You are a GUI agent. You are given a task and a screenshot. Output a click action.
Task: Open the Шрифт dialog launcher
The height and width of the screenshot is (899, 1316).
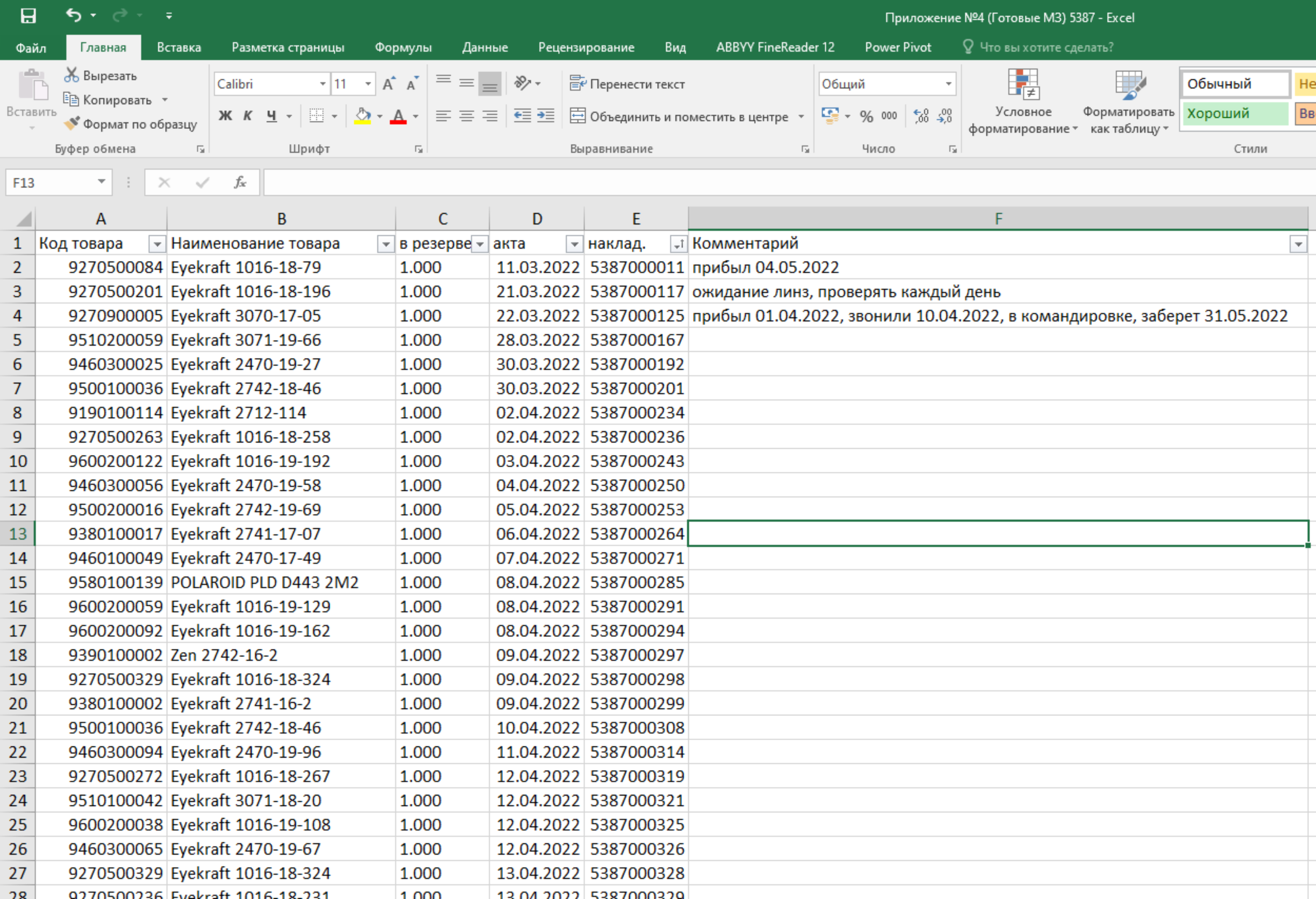418,149
